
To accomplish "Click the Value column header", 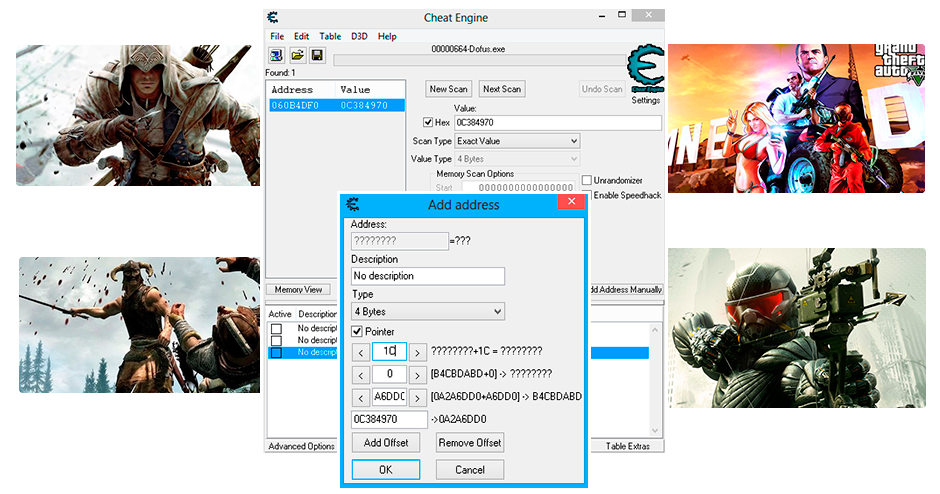I will tap(370, 89).
